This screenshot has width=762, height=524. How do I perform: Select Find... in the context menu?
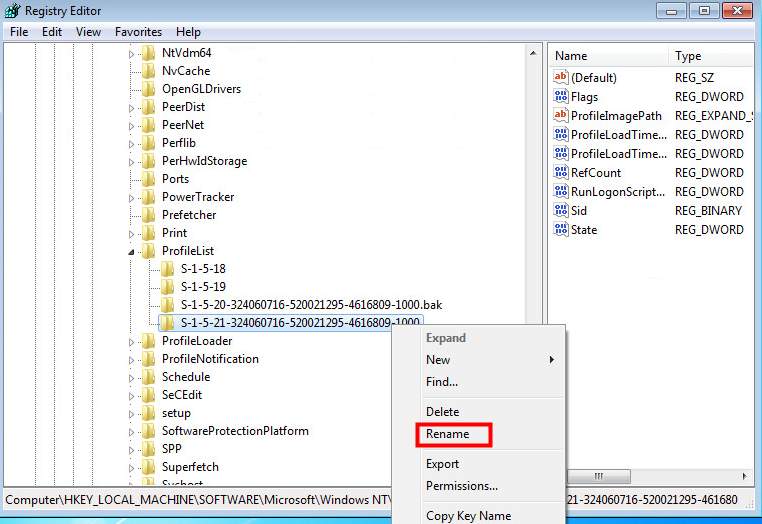[442, 382]
